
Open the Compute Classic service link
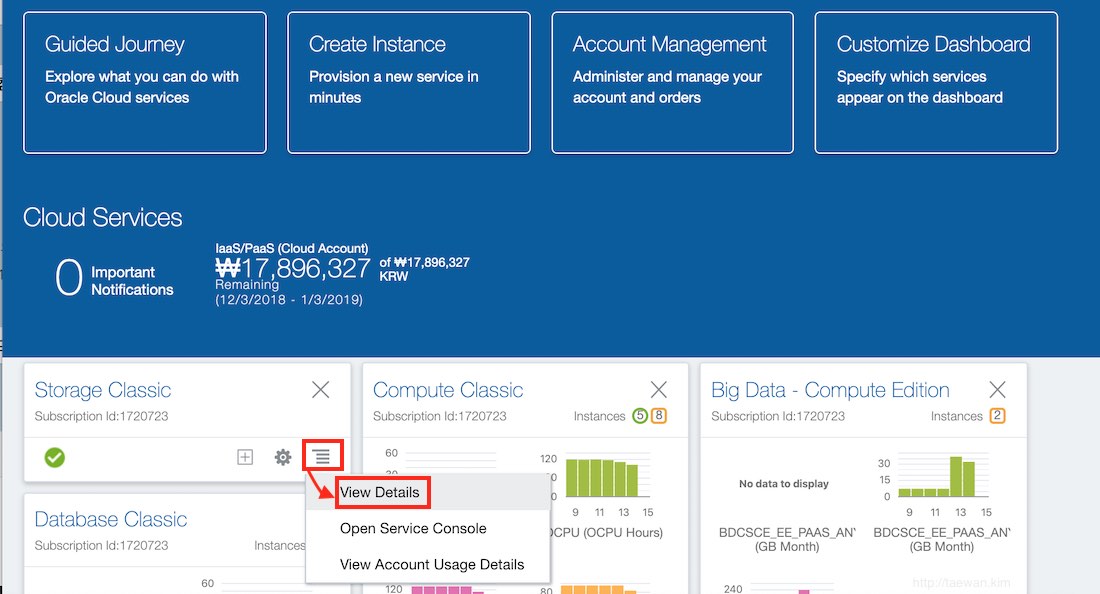[x=448, y=390]
